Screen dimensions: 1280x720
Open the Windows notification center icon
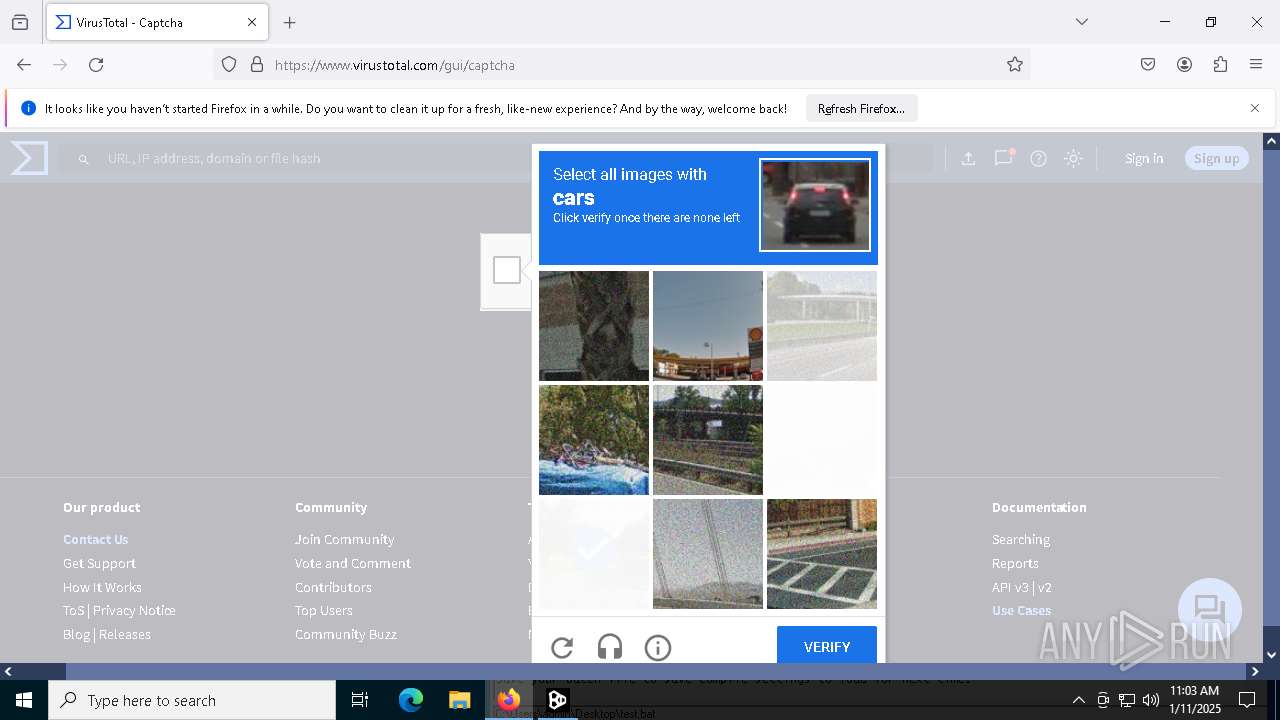(x=1247, y=700)
